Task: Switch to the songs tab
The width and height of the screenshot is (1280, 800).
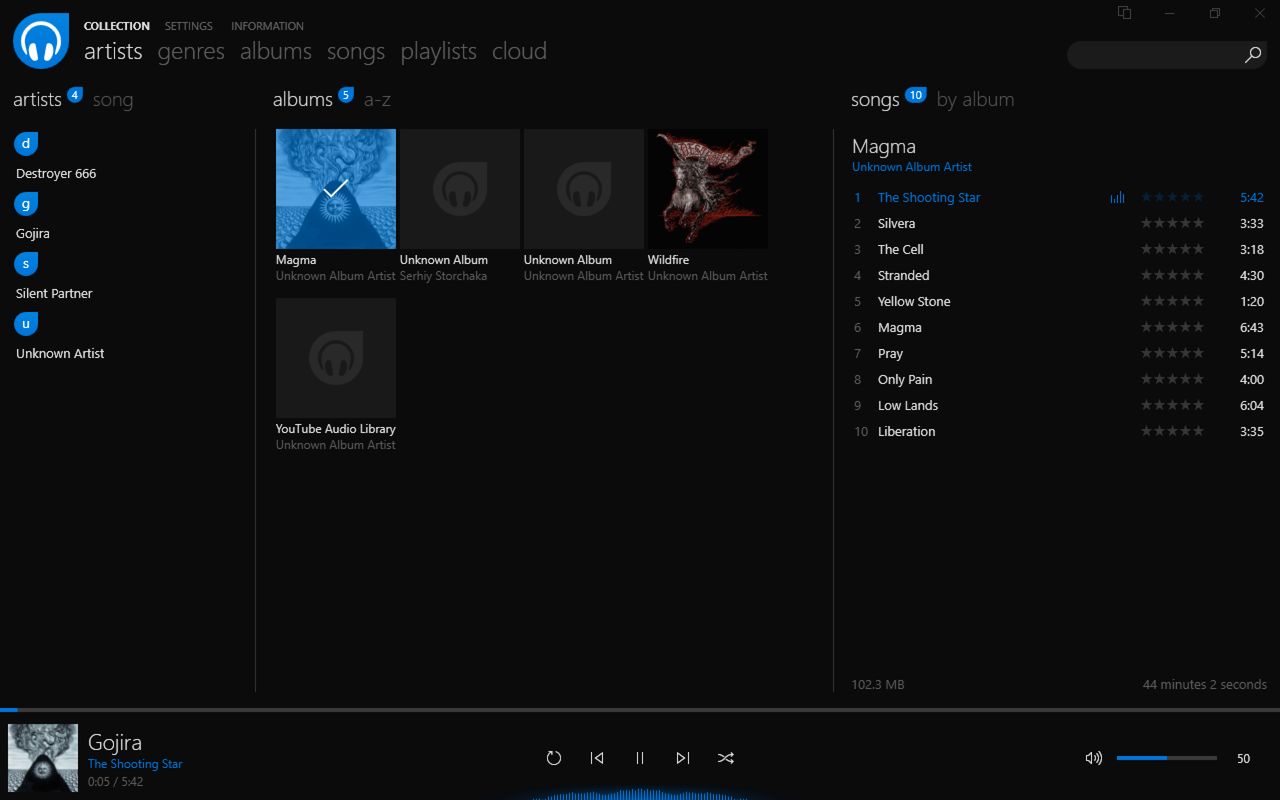Action: (356, 51)
